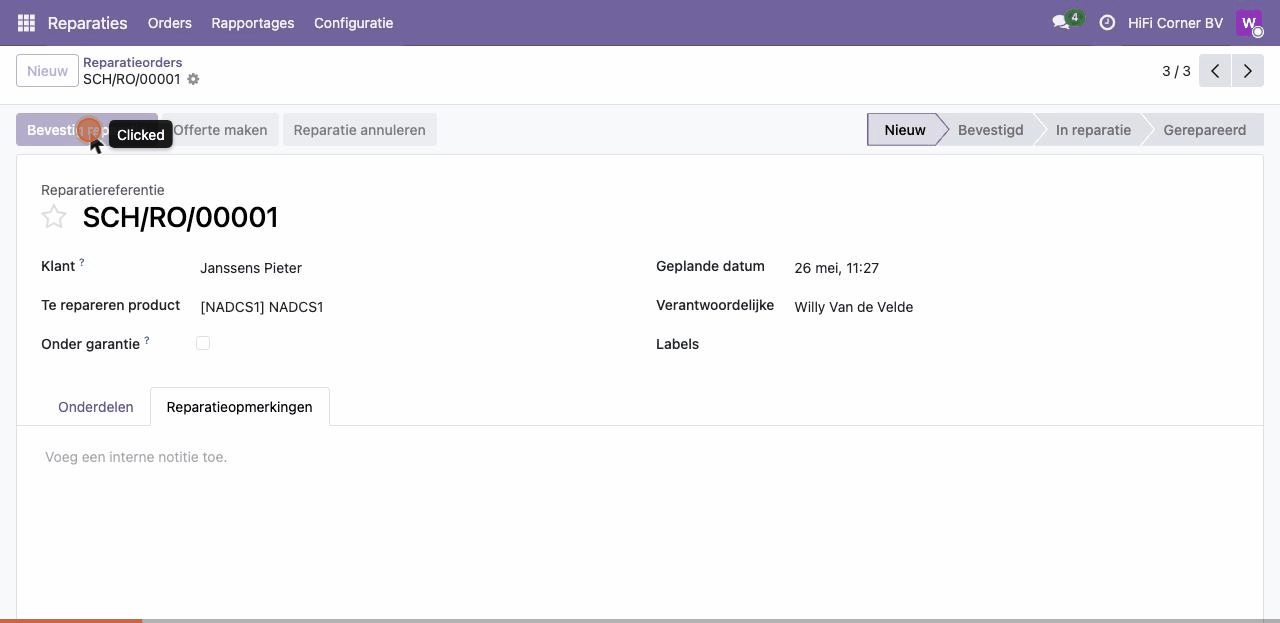
Task: Open the apps grid menu icon
Action: click(26, 22)
